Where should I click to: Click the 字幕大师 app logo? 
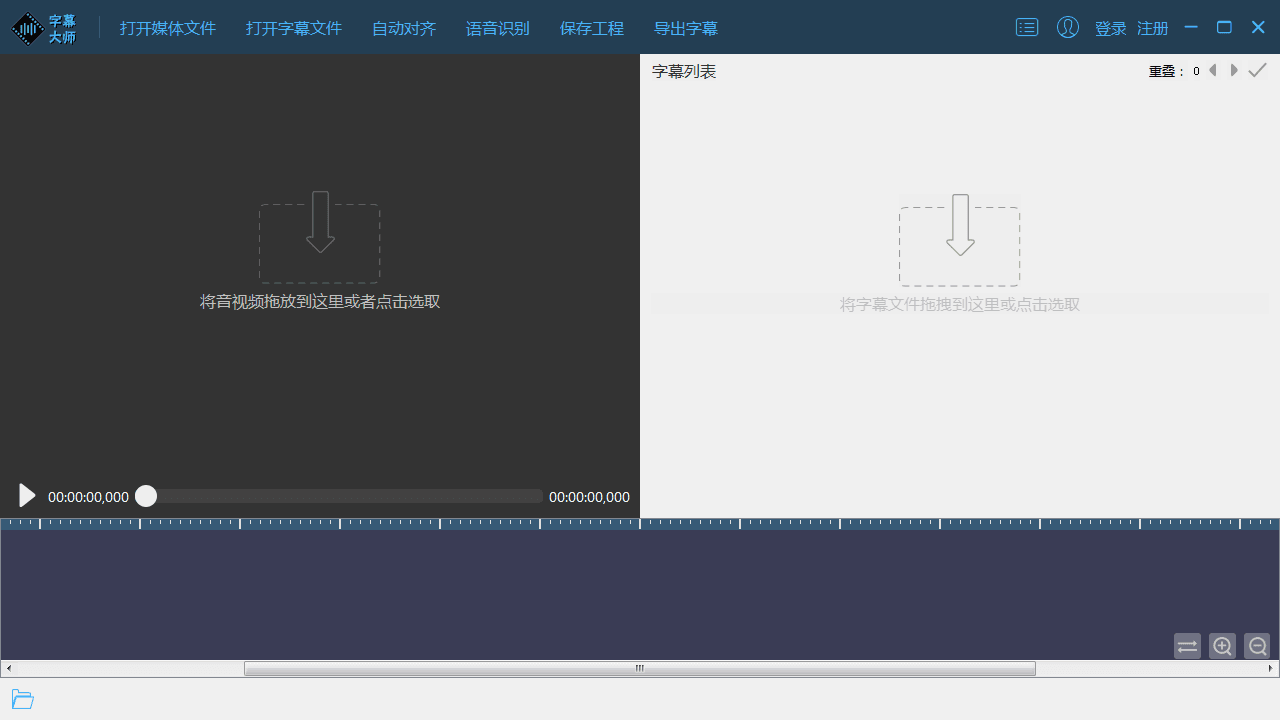pyautogui.click(x=45, y=27)
